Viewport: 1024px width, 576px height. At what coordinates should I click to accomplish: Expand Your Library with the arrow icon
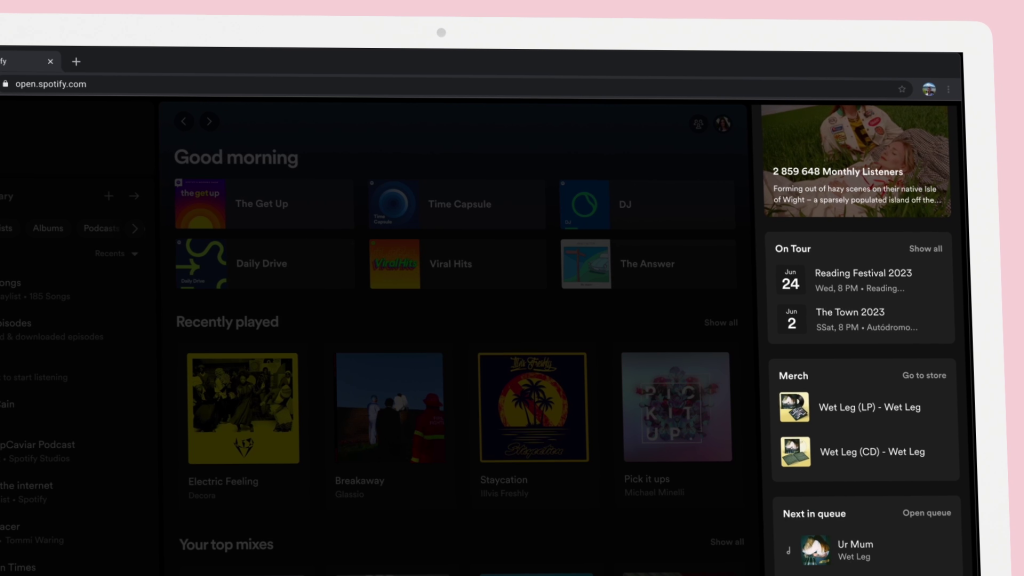pyautogui.click(x=134, y=196)
